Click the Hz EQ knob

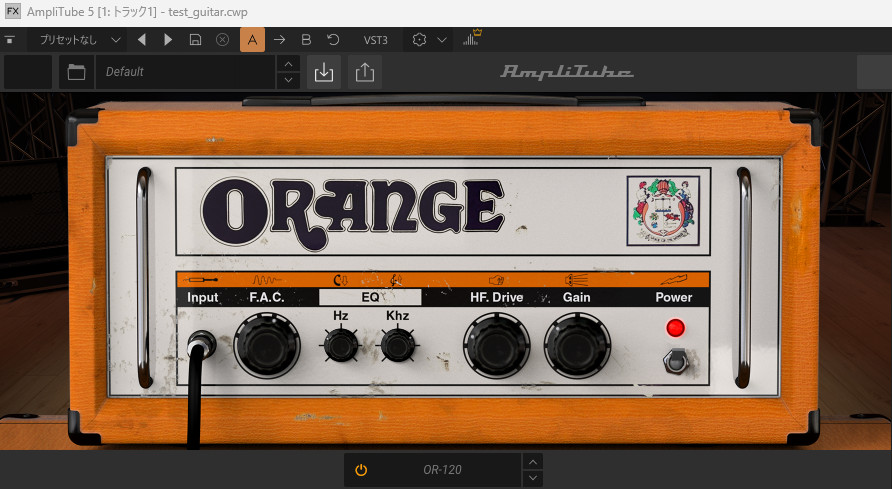(x=341, y=345)
